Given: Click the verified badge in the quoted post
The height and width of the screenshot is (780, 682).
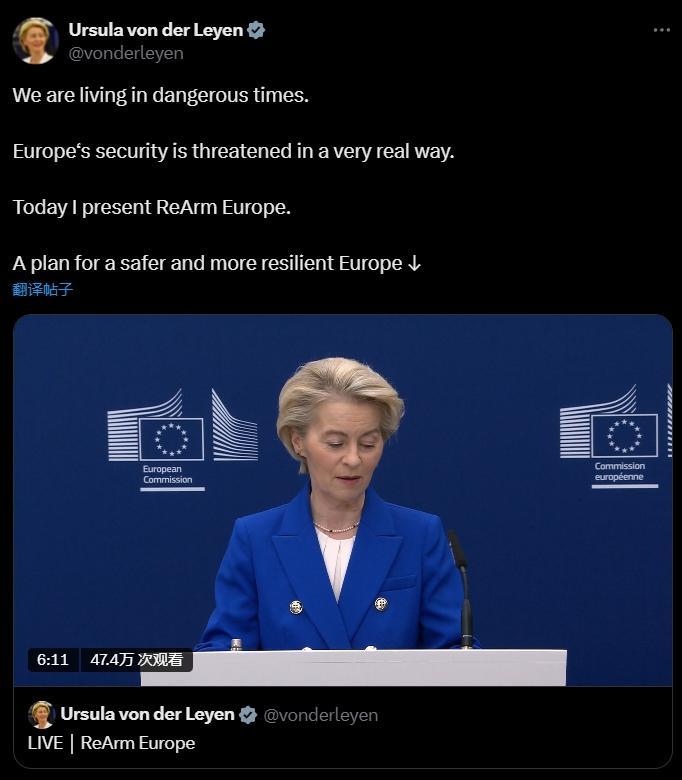Looking at the screenshot, I should (x=248, y=715).
